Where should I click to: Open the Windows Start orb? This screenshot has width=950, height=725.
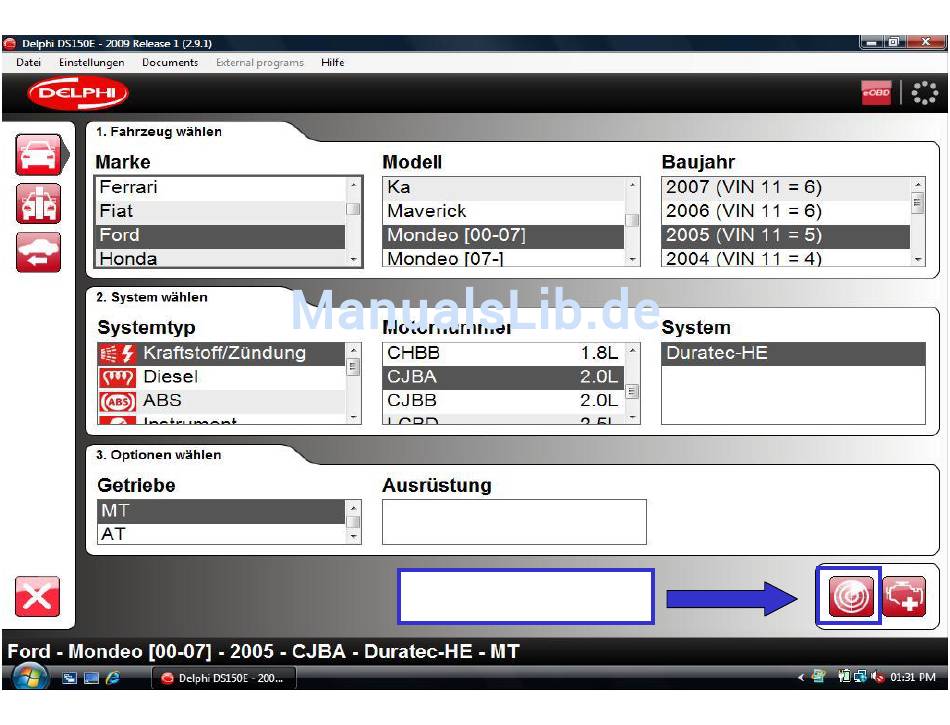click(x=30, y=677)
